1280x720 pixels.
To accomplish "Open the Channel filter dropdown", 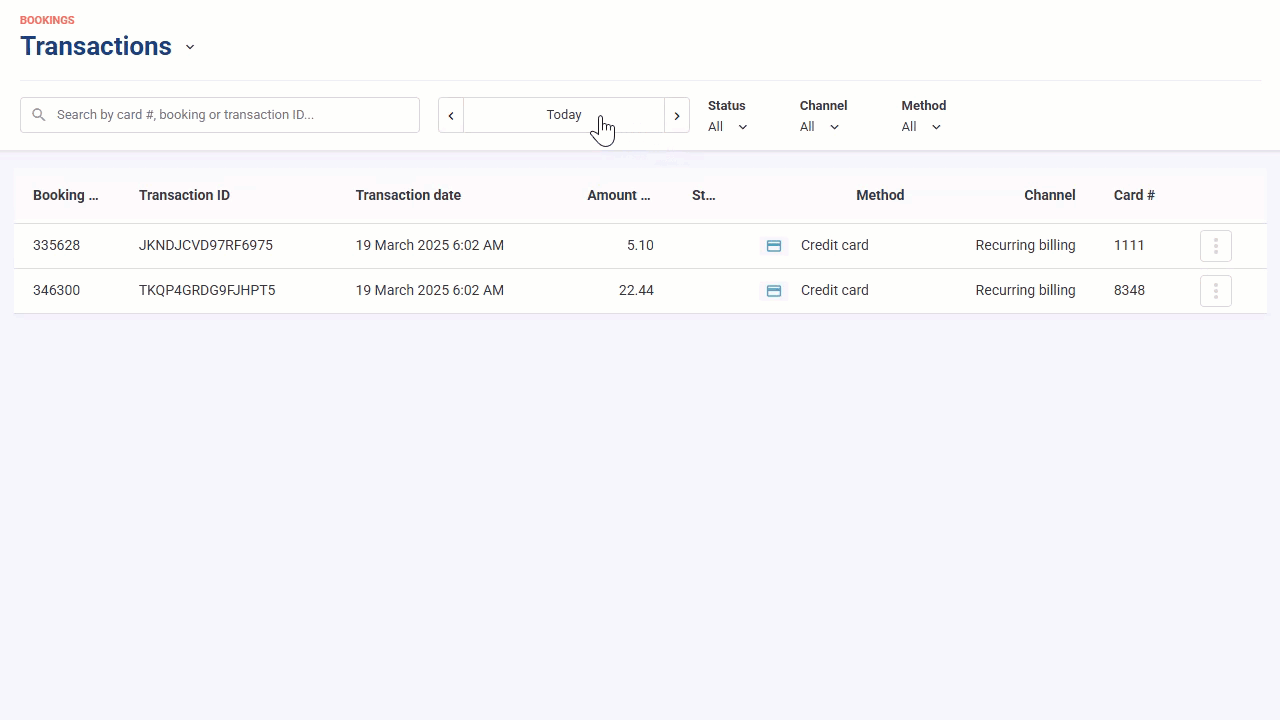I will [x=820, y=127].
